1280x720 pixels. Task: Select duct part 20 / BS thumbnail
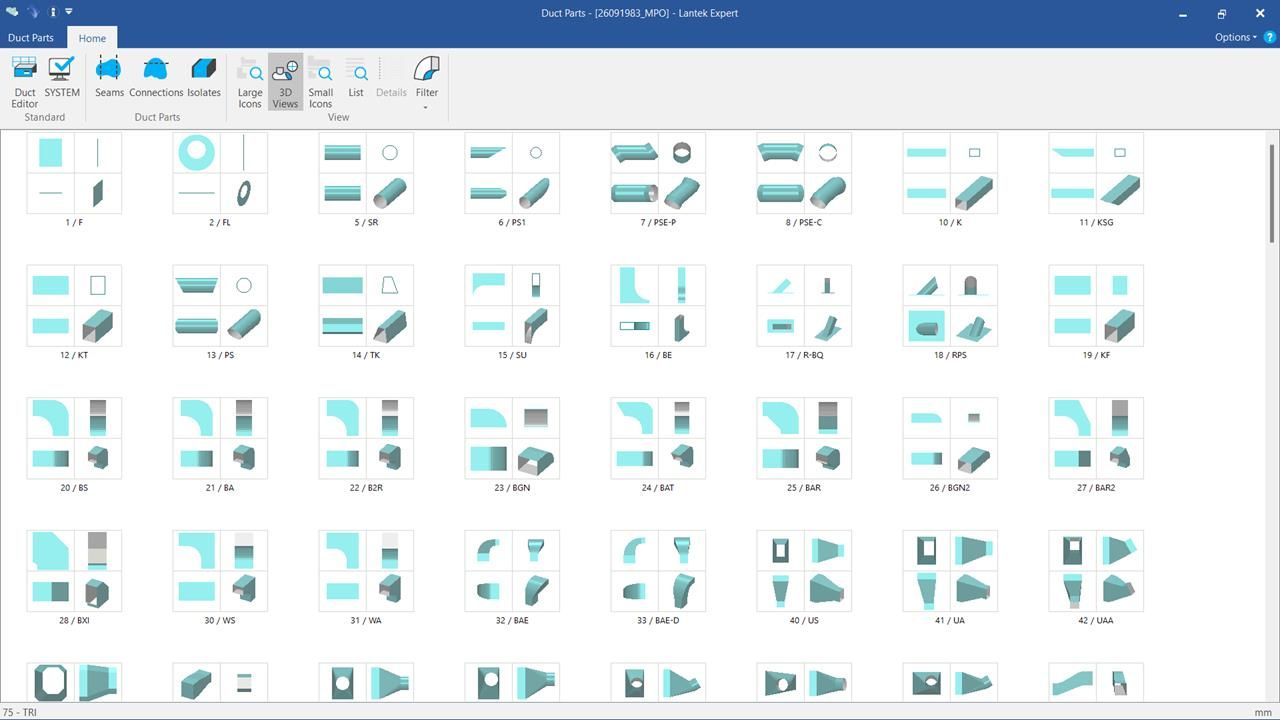(74, 438)
